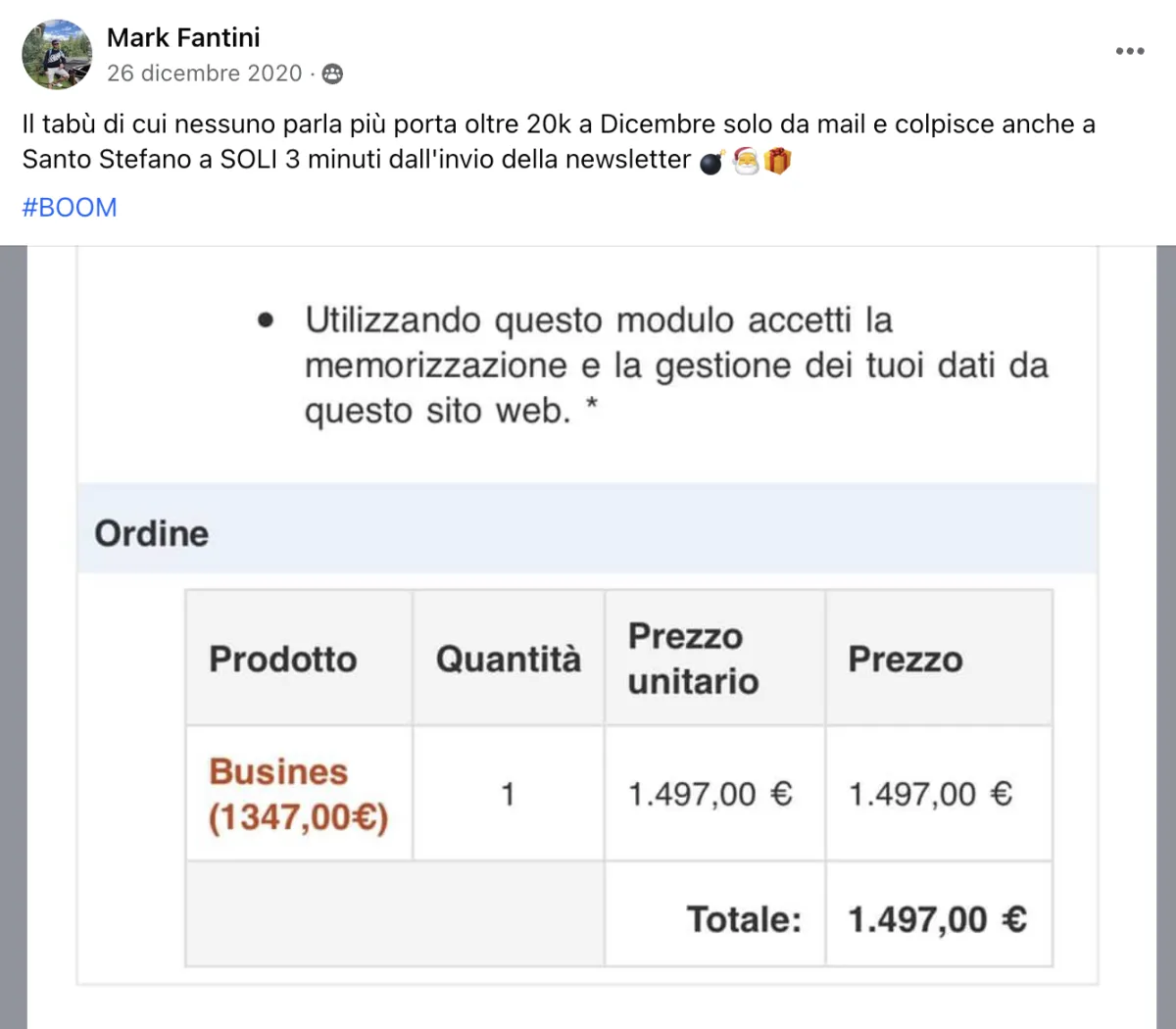Click the Busines (1347,00€) product link
The image size is (1176, 1029).
(x=297, y=794)
